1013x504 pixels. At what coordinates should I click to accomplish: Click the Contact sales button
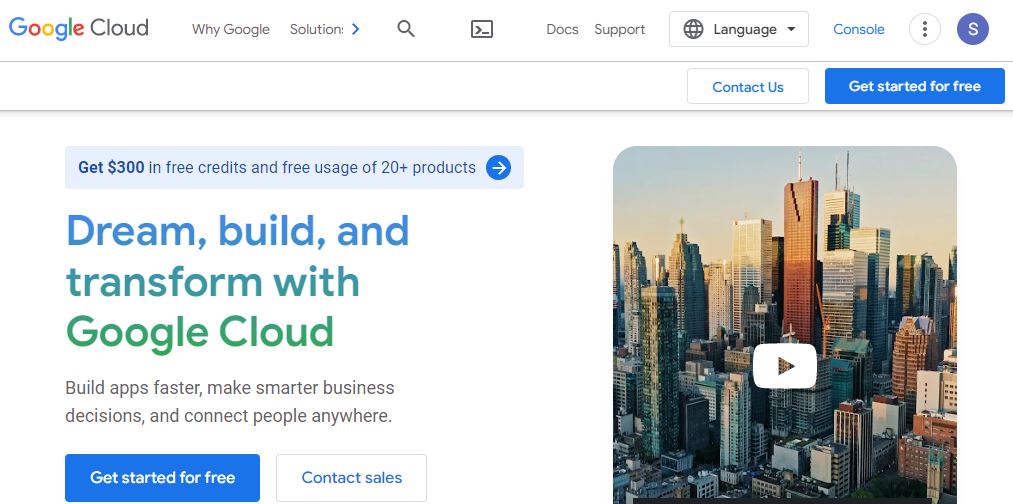pyautogui.click(x=351, y=478)
